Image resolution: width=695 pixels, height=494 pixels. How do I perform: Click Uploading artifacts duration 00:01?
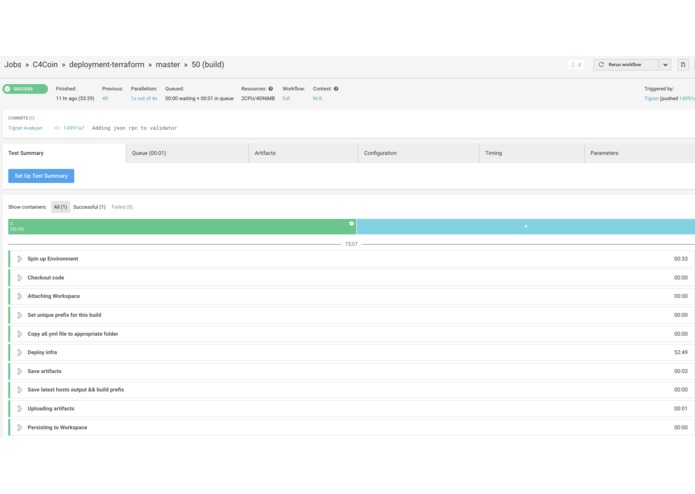coord(681,409)
